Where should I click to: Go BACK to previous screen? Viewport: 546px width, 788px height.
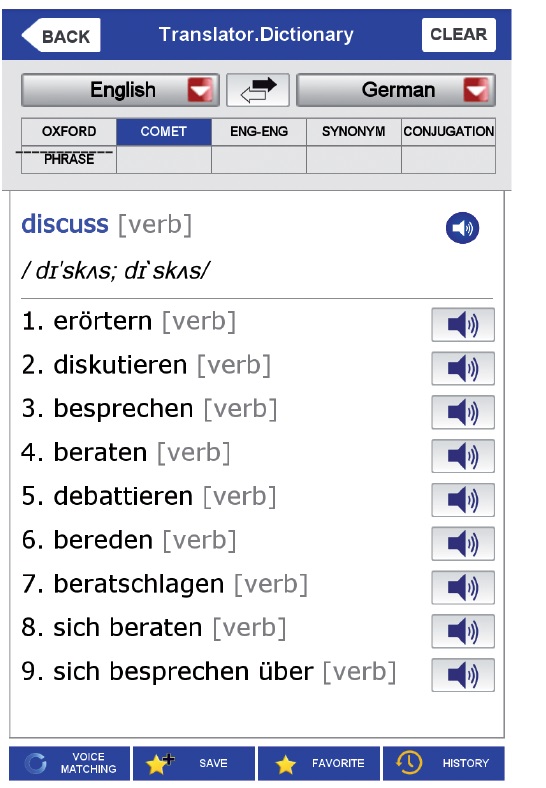[x=61, y=35]
